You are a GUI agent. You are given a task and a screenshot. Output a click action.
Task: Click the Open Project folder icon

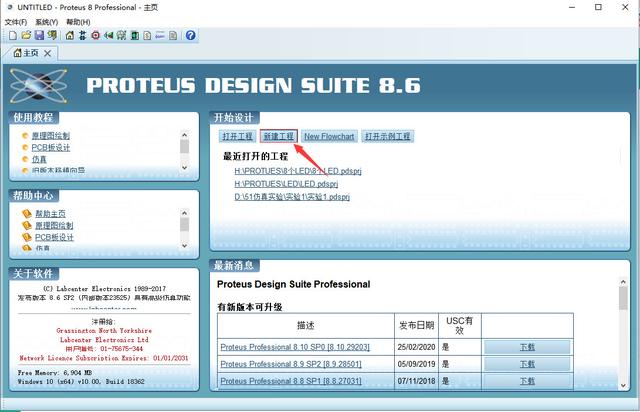pyautogui.click(x=26, y=36)
